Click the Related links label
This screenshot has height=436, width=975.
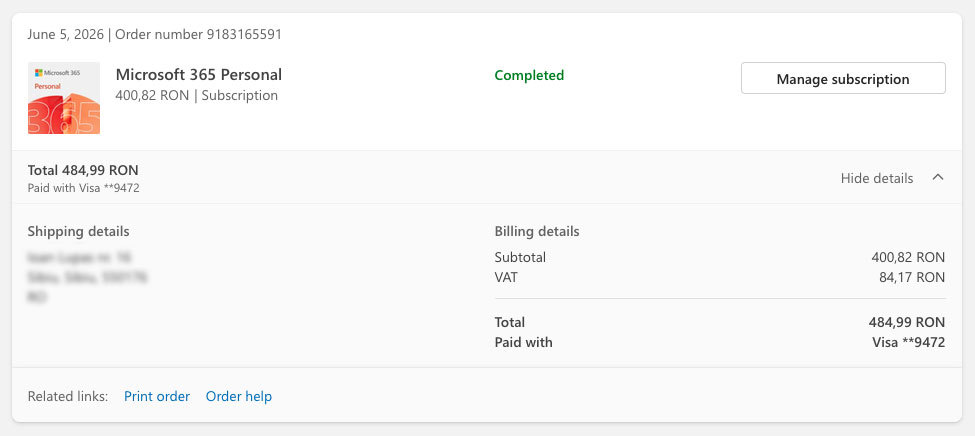click(x=68, y=396)
